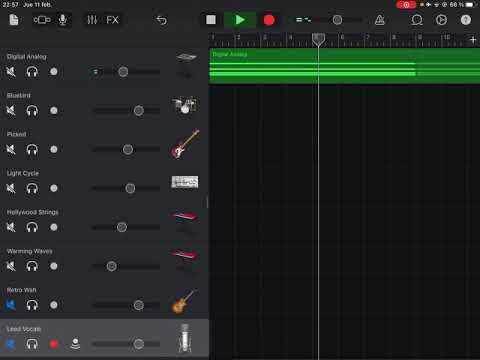
Task: Open the My Songs document browser
Action: (14, 20)
